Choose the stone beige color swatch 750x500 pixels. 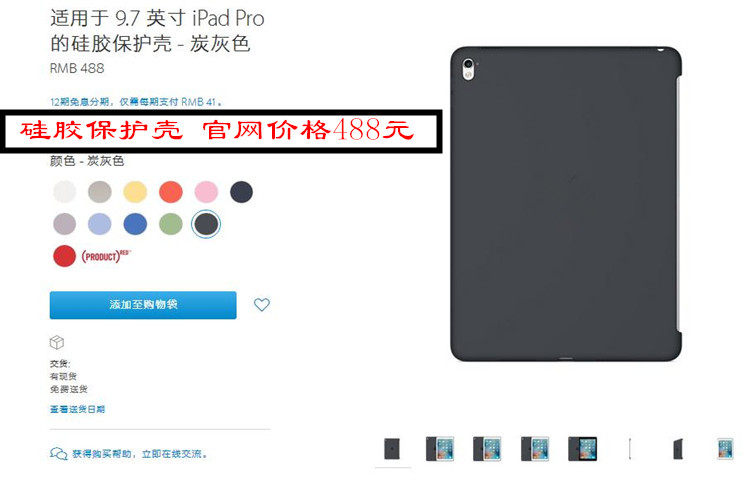tap(100, 192)
